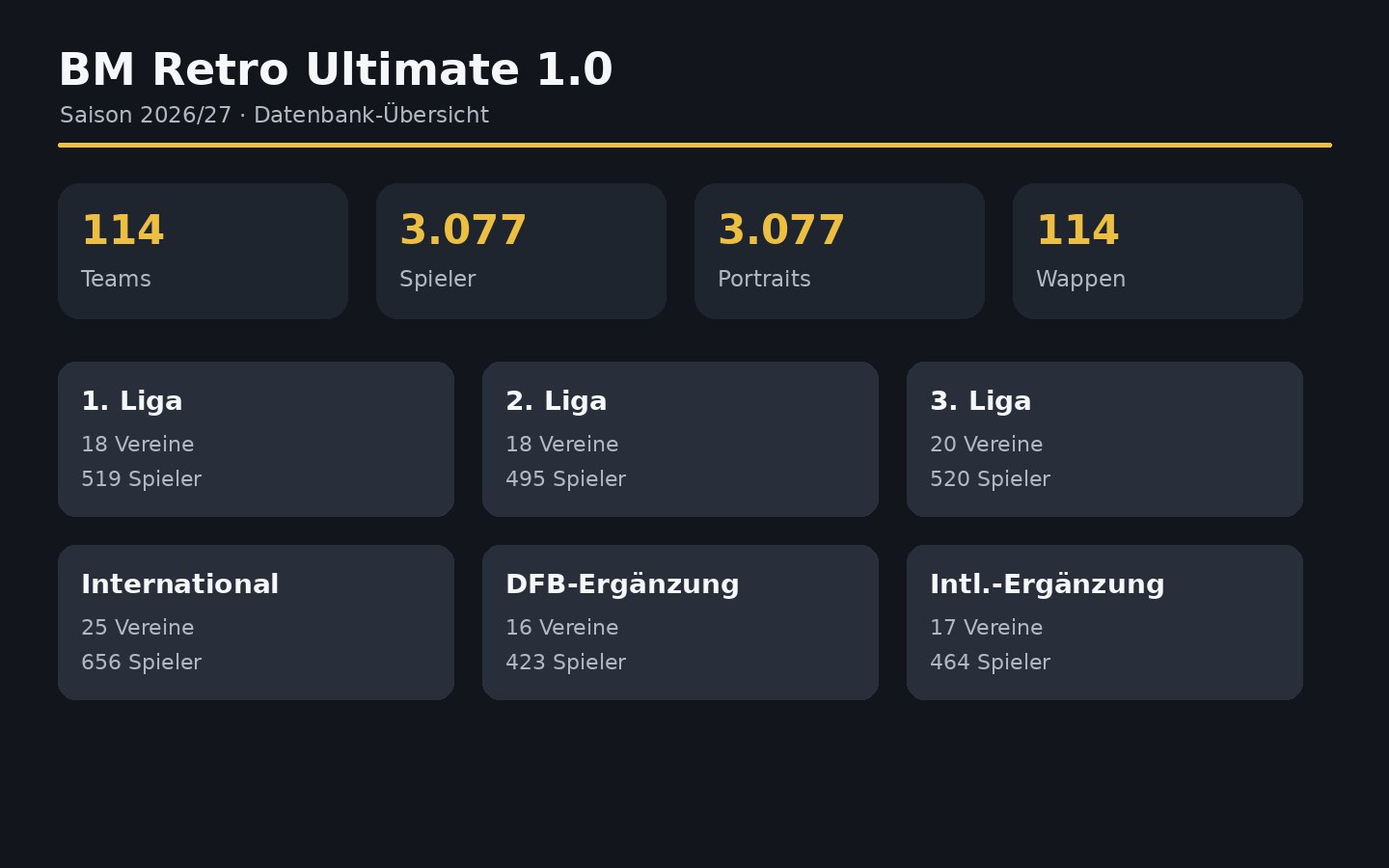Open the 2. Liga card
Image resolution: width=1389 pixels, height=868 pixels.
click(x=680, y=439)
